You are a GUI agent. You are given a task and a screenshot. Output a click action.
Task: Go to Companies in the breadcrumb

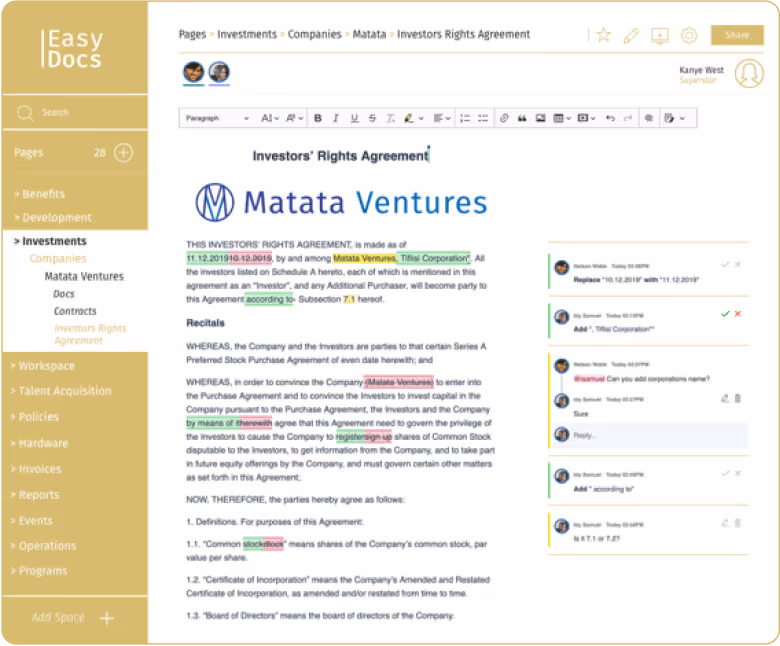314,34
